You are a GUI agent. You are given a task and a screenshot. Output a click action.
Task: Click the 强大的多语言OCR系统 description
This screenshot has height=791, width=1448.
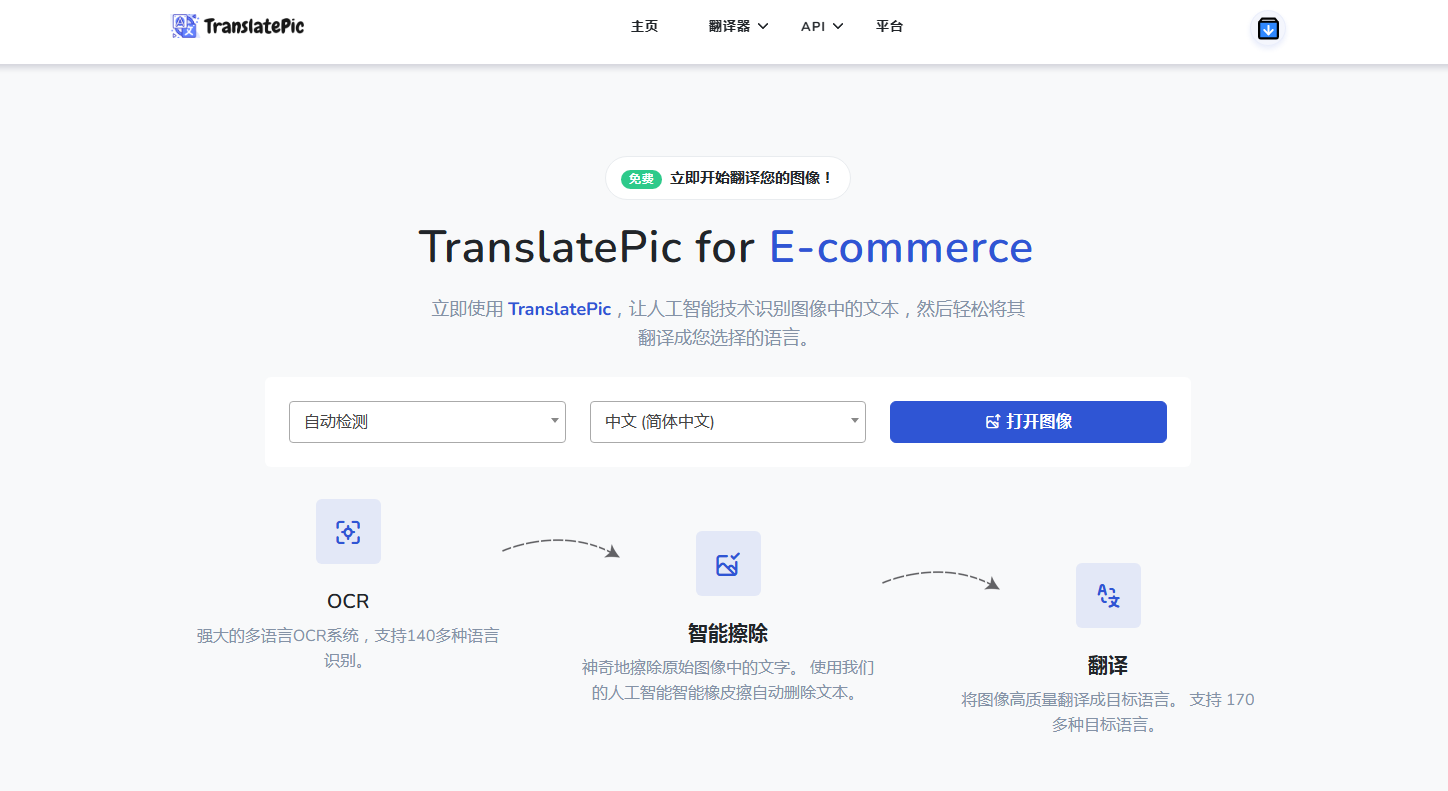tap(348, 648)
